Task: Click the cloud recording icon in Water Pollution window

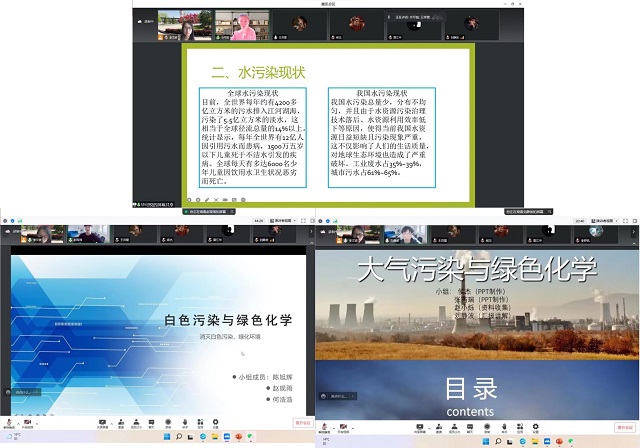Action: click(140, 21)
